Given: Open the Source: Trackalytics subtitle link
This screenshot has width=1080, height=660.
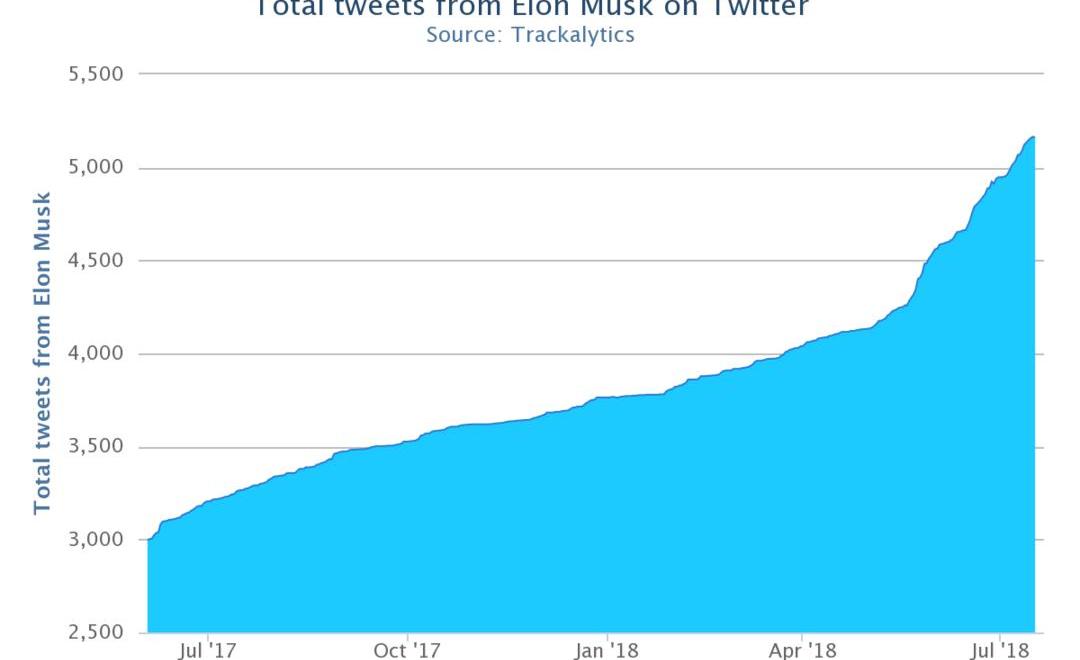Looking at the screenshot, I should tap(530, 35).
